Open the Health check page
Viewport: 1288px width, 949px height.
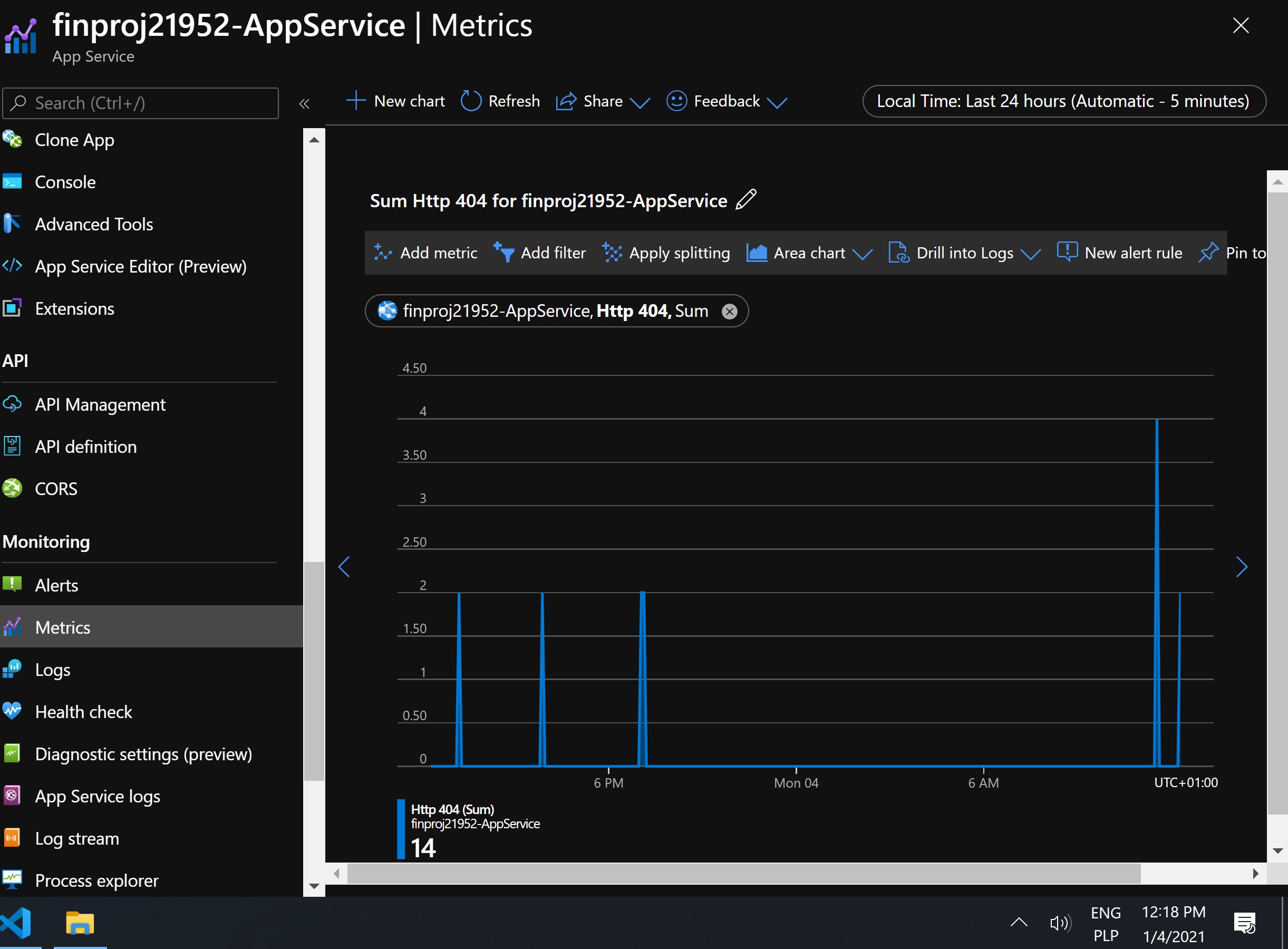click(83, 712)
